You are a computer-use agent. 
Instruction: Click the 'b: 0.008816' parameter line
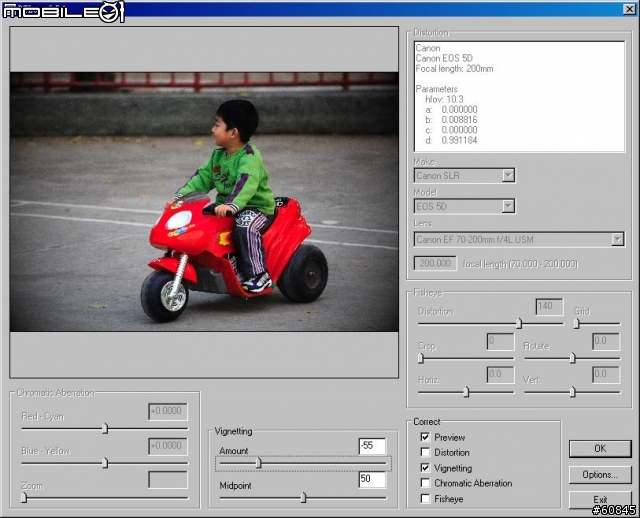click(x=451, y=120)
